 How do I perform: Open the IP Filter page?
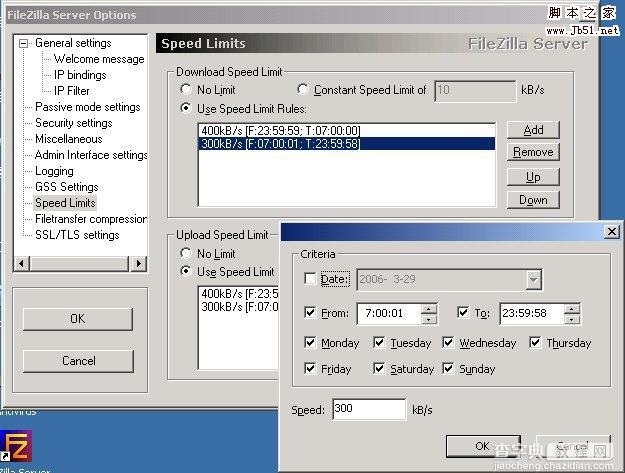coord(72,91)
